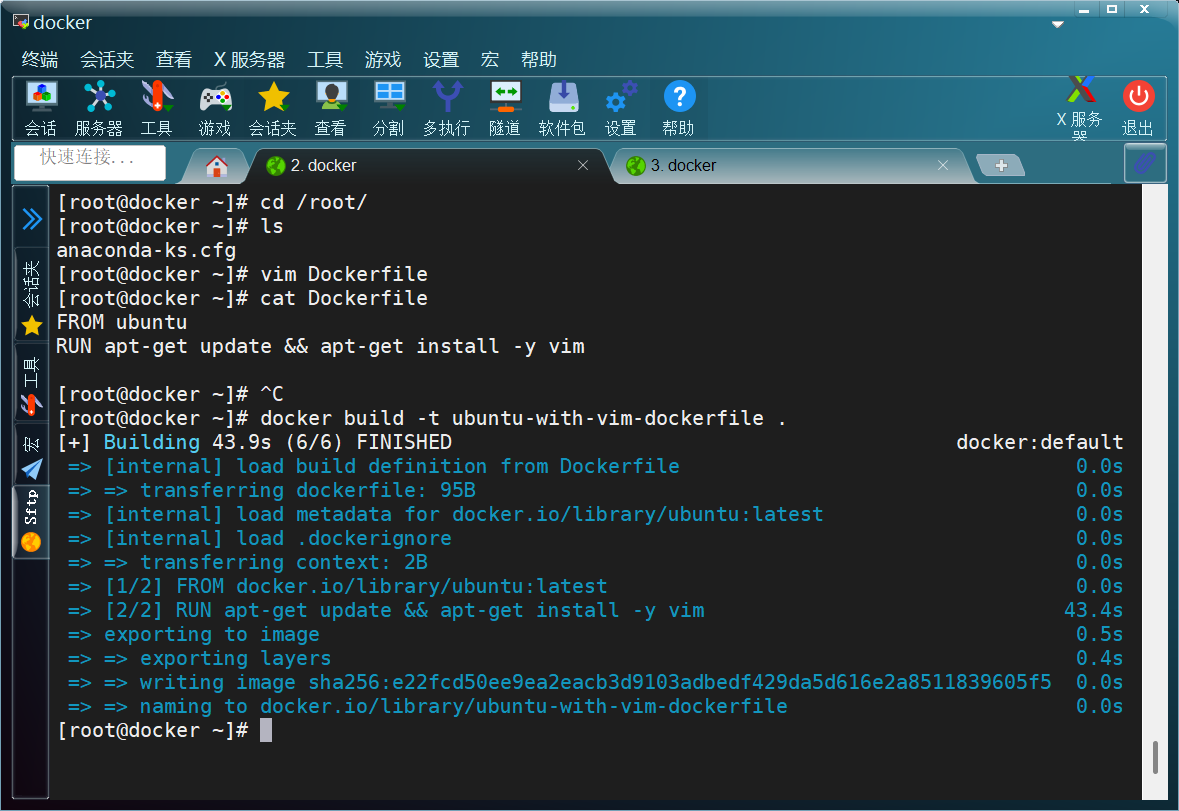
Task: Click 'anaconda-ks.cfg' in terminal output
Action: tap(147, 250)
